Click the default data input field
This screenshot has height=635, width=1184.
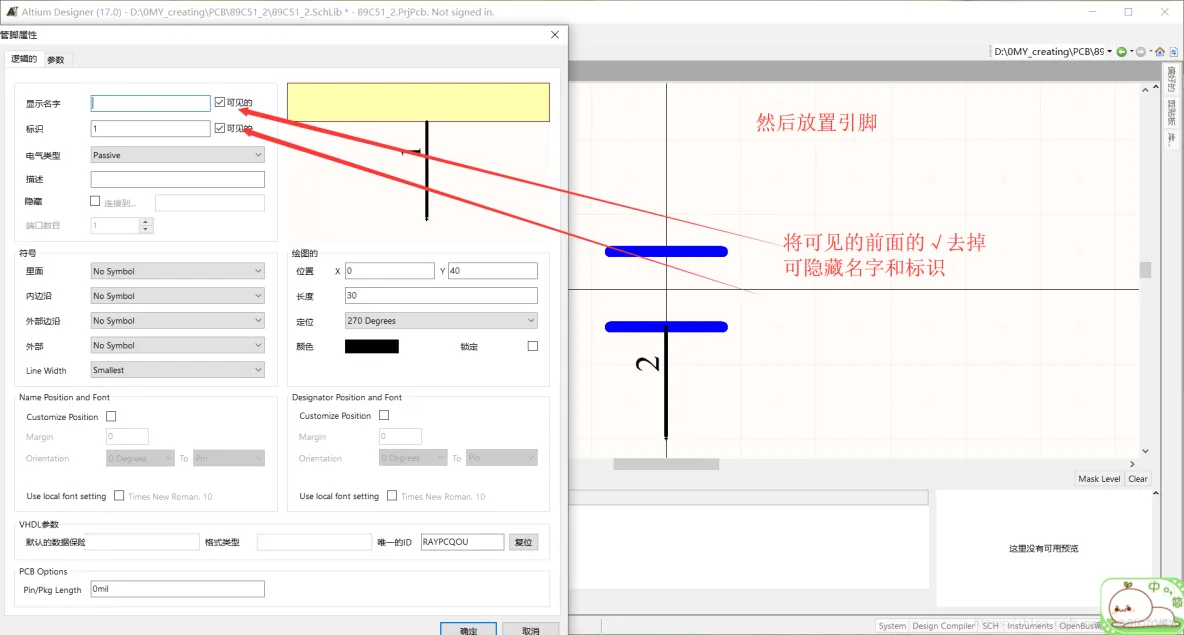(x=142, y=542)
